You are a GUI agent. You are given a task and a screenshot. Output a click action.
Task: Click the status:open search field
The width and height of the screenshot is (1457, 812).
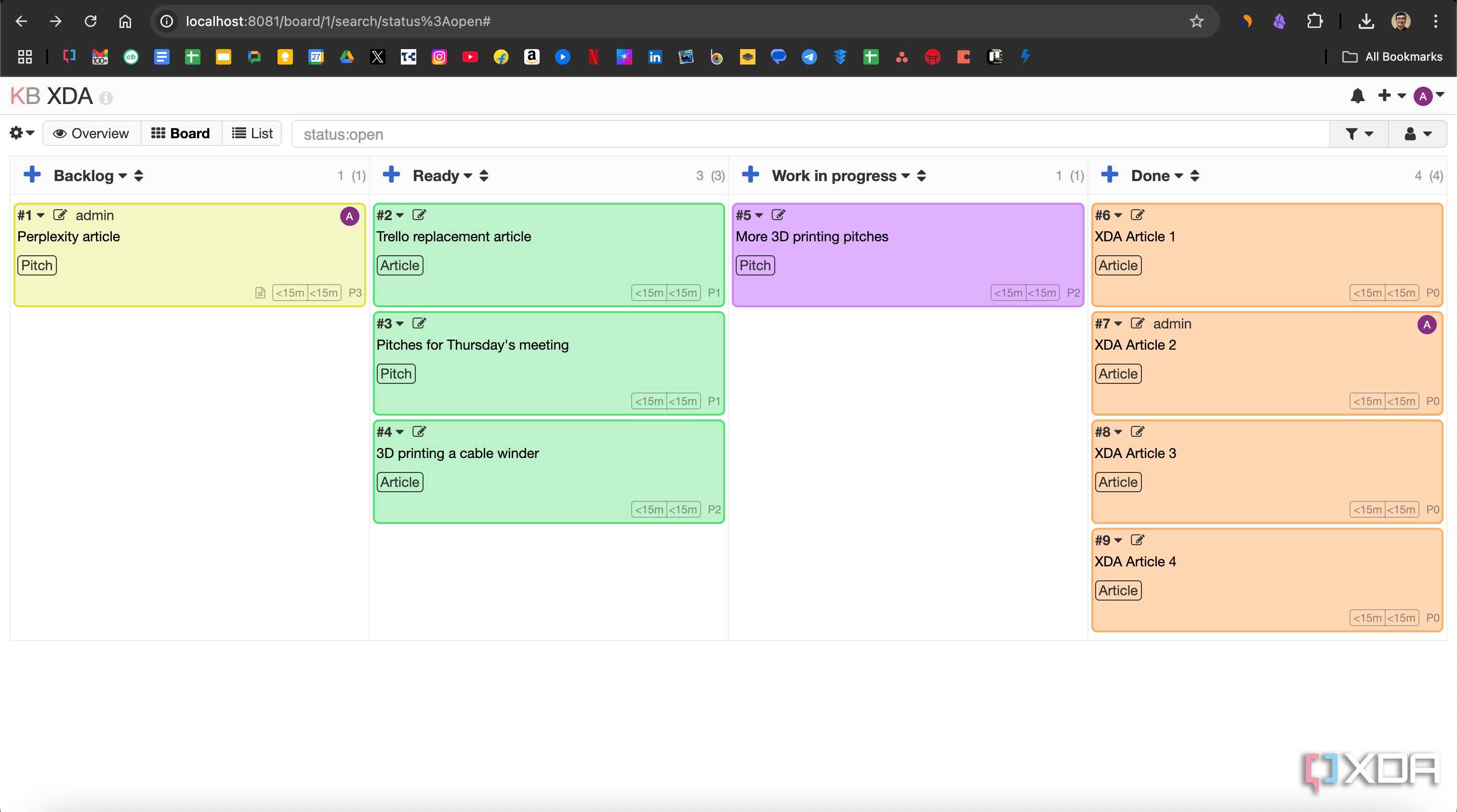point(810,134)
